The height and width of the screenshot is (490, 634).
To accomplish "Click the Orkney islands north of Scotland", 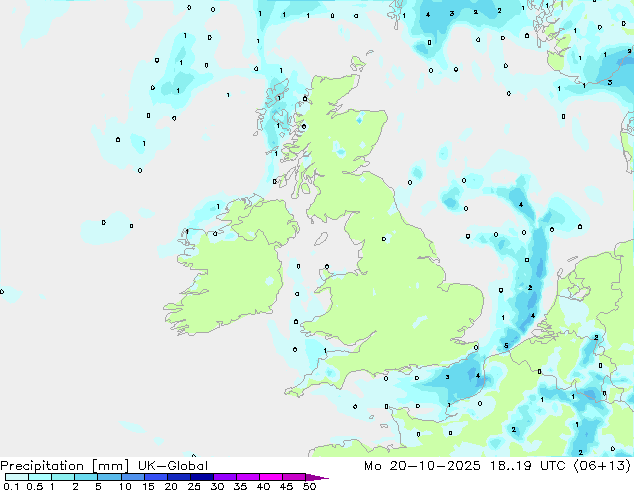I will click(x=359, y=63).
